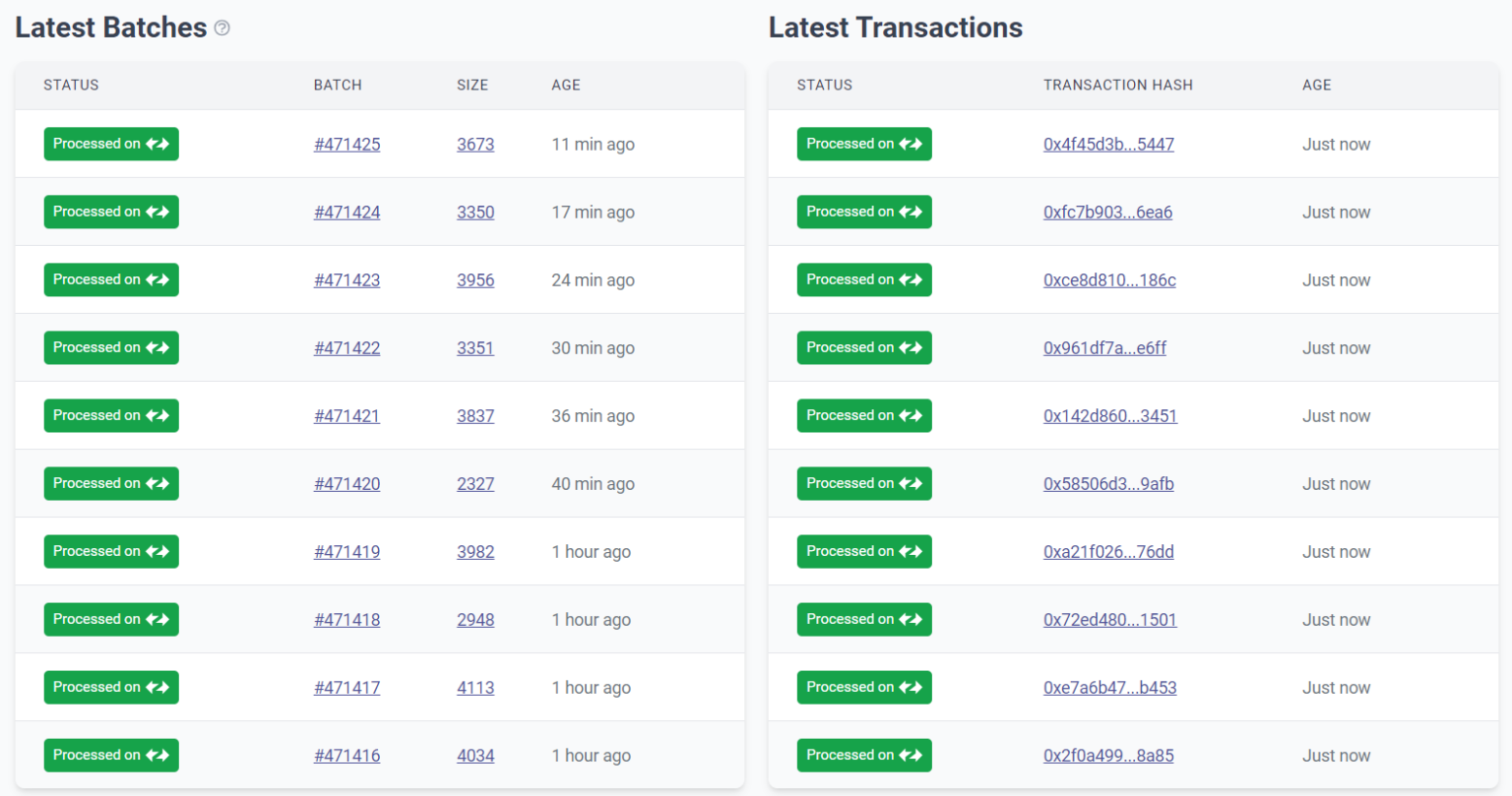Open batch #471421 link
The image size is (1512, 796).
(x=346, y=416)
